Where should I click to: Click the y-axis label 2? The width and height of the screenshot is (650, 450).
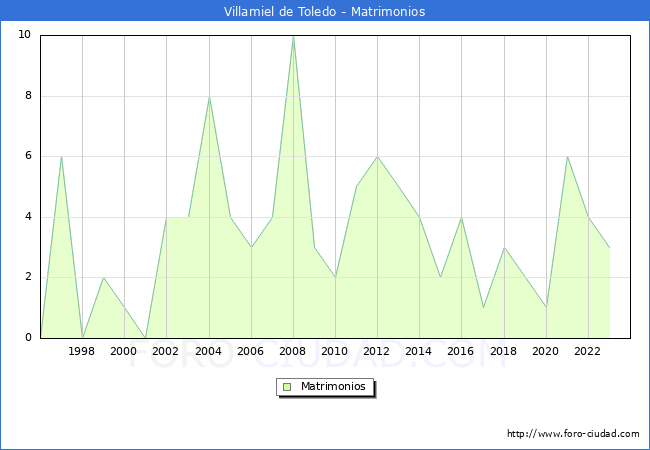coord(28,277)
